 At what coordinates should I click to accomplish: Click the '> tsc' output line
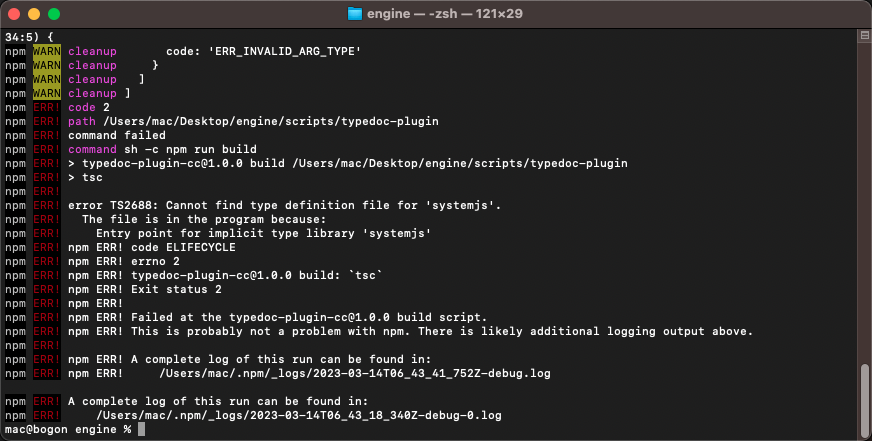click(x=85, y=177)
